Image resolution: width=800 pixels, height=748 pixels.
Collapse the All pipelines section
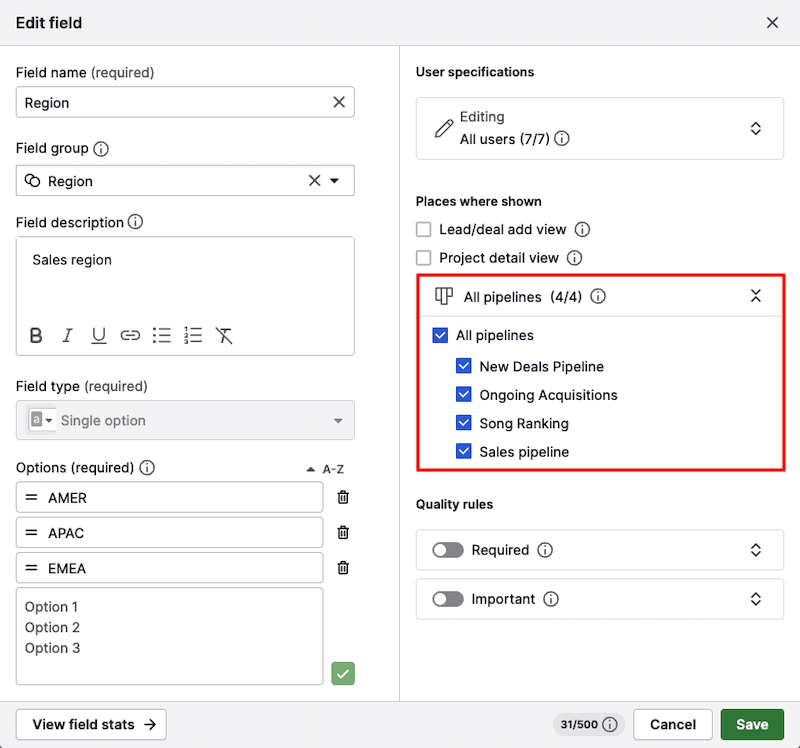pyautogui.click(x=756, y=296)
